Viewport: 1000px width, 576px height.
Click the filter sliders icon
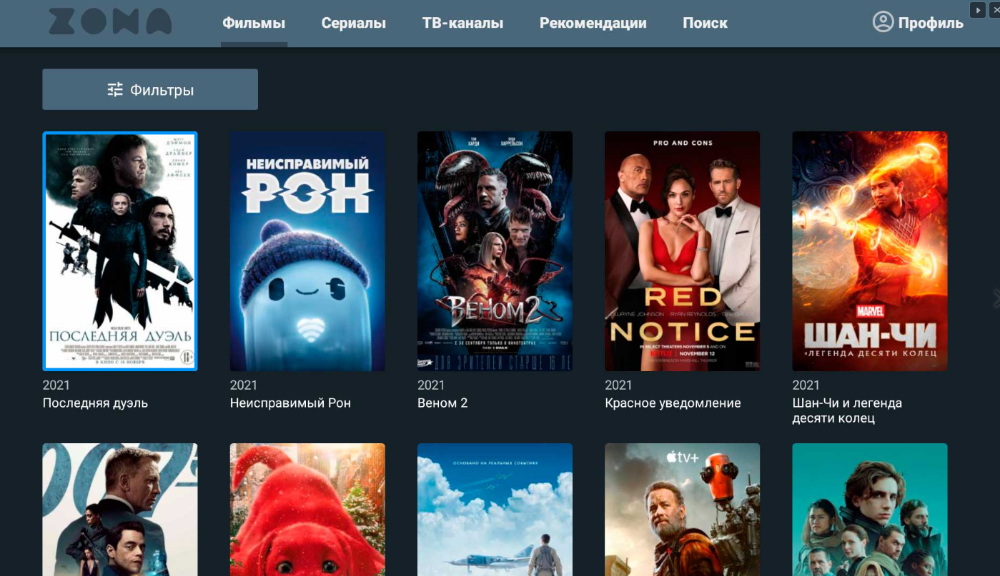115,90
